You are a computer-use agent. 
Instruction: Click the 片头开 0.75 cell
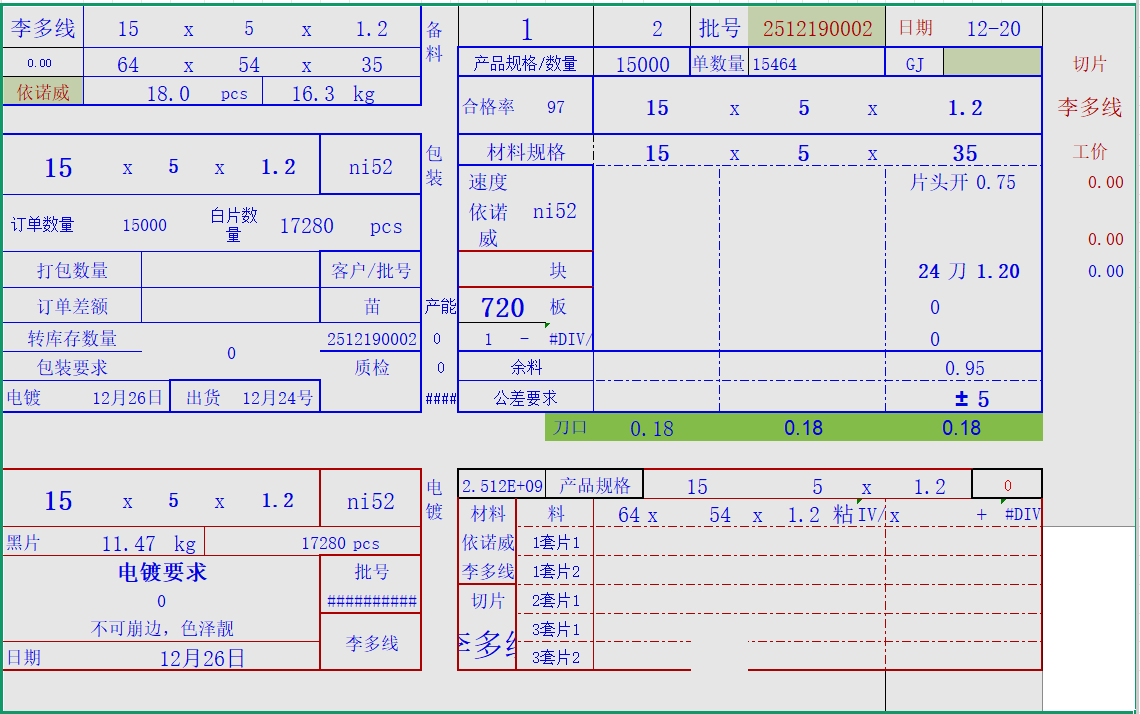point(963,182)
